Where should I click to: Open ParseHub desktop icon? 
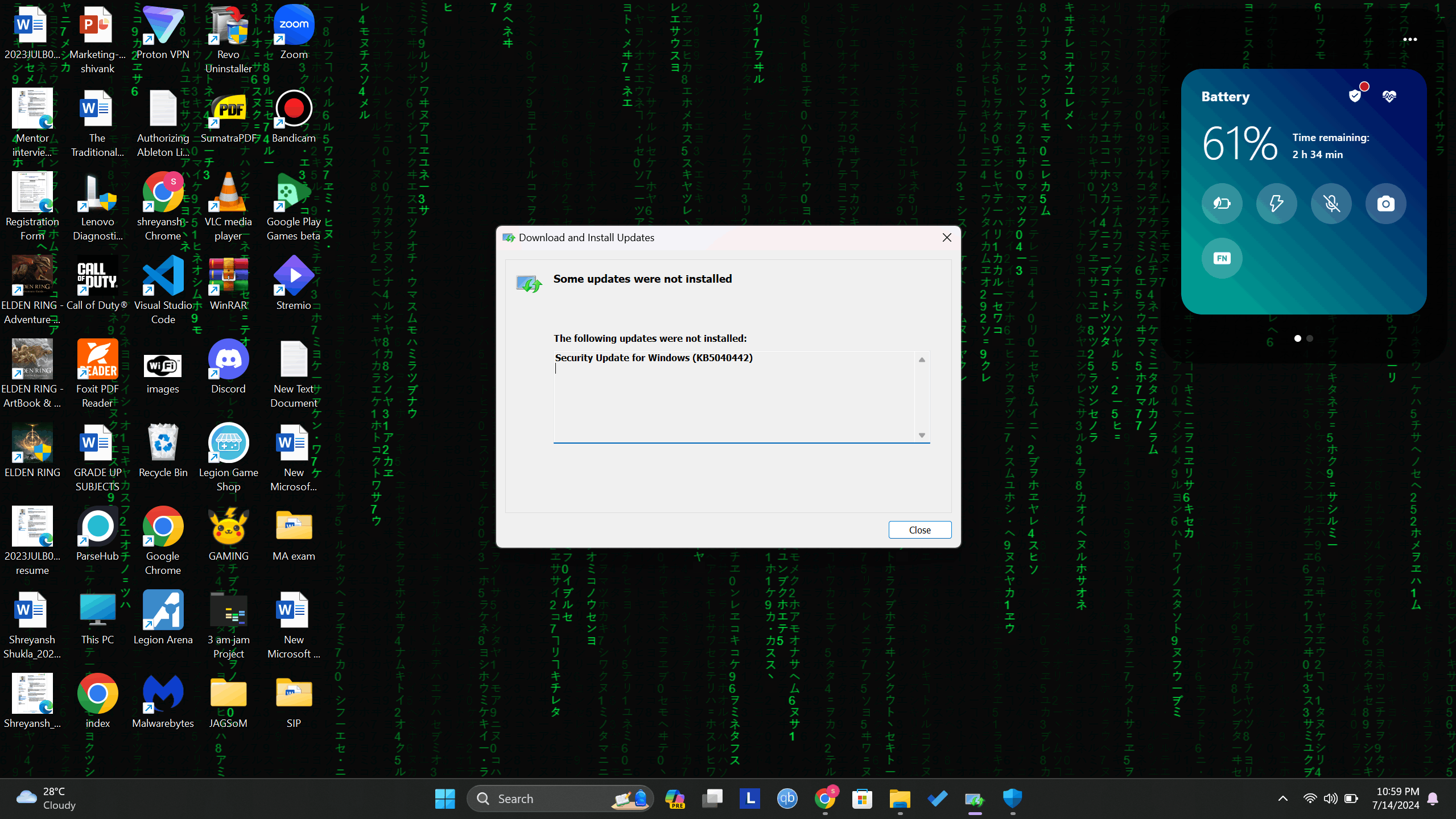click(97, 534)
